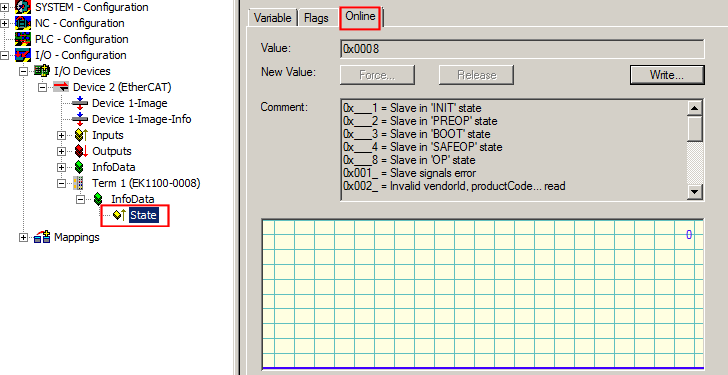The height and width of the screenshot is (375, 728).
Task: Click the Device 1-Image icon
Action: [80, 103]
